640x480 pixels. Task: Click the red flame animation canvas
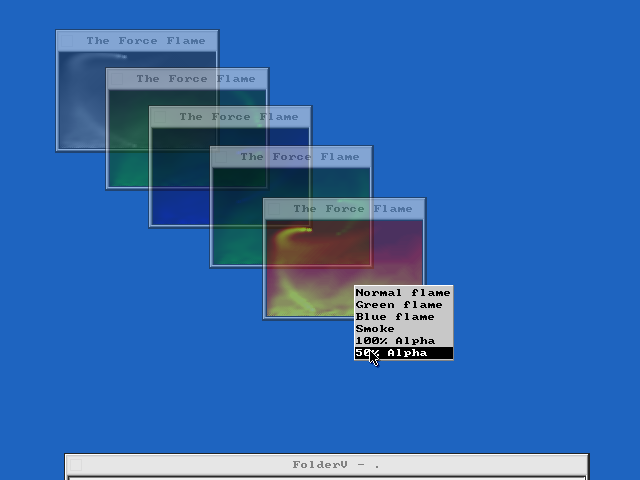click(x=344, y=268)
